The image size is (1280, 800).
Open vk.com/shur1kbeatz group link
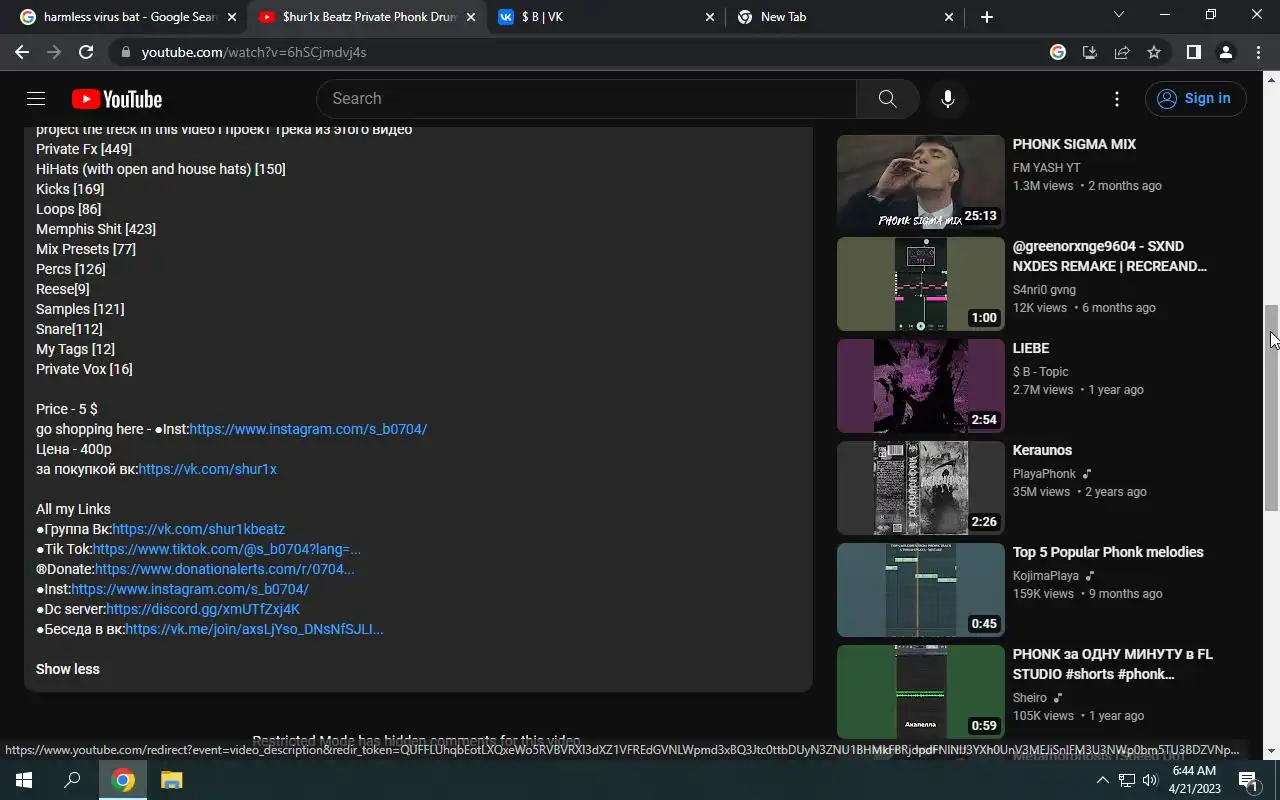(x=198, y=529)
